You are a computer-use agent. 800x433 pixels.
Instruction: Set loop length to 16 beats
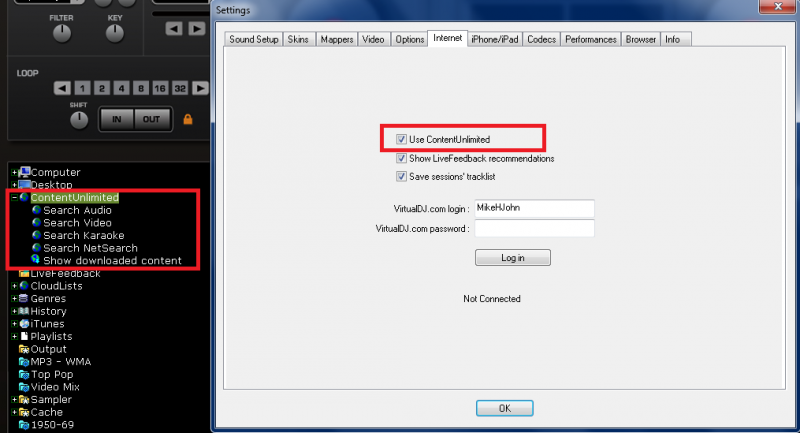(x=160, y=88)
